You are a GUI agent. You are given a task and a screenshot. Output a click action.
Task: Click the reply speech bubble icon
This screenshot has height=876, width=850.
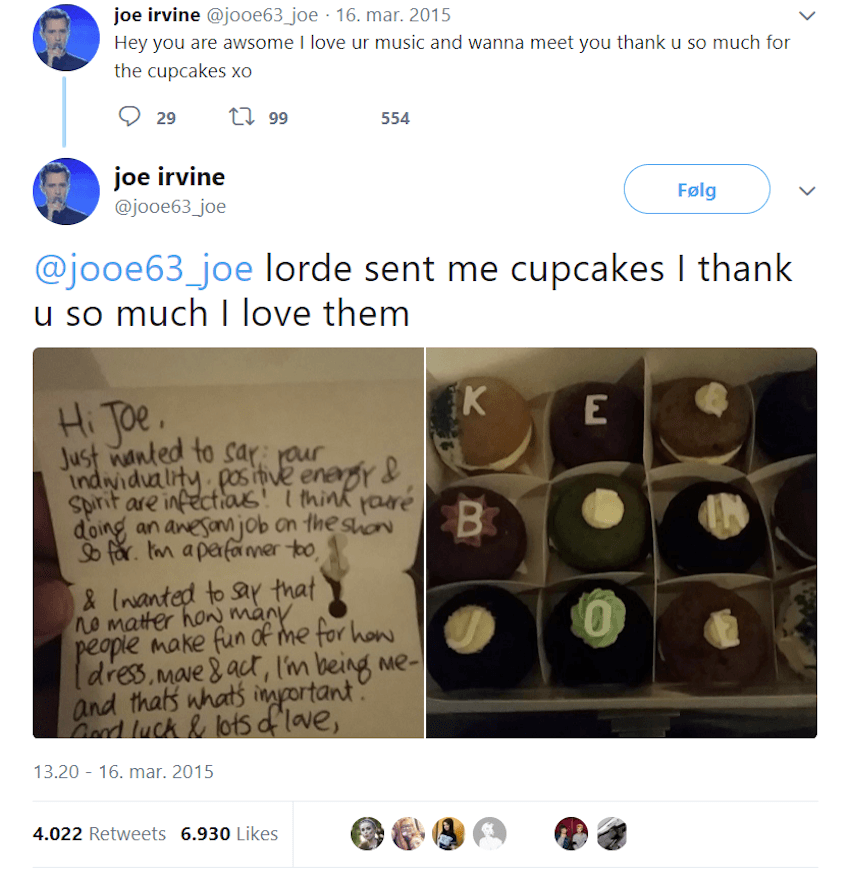(x=130, y=117)
